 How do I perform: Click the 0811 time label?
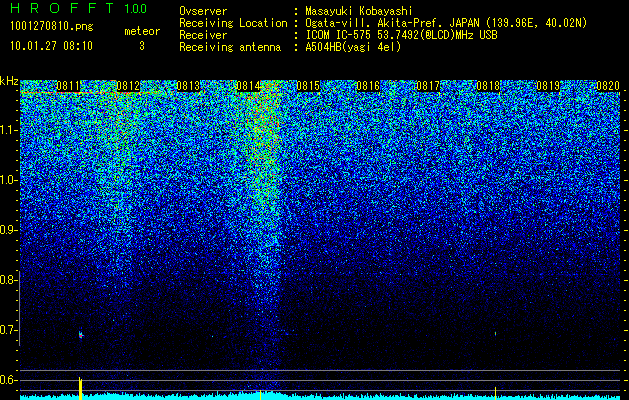[x=68, y=86]
